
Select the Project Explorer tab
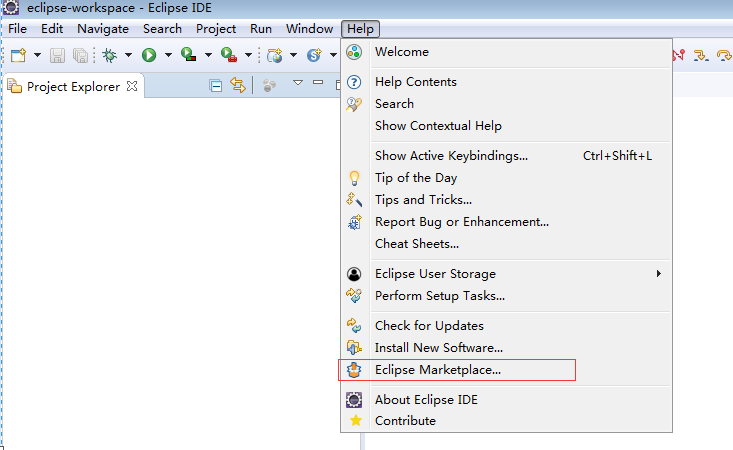(73, 86)
